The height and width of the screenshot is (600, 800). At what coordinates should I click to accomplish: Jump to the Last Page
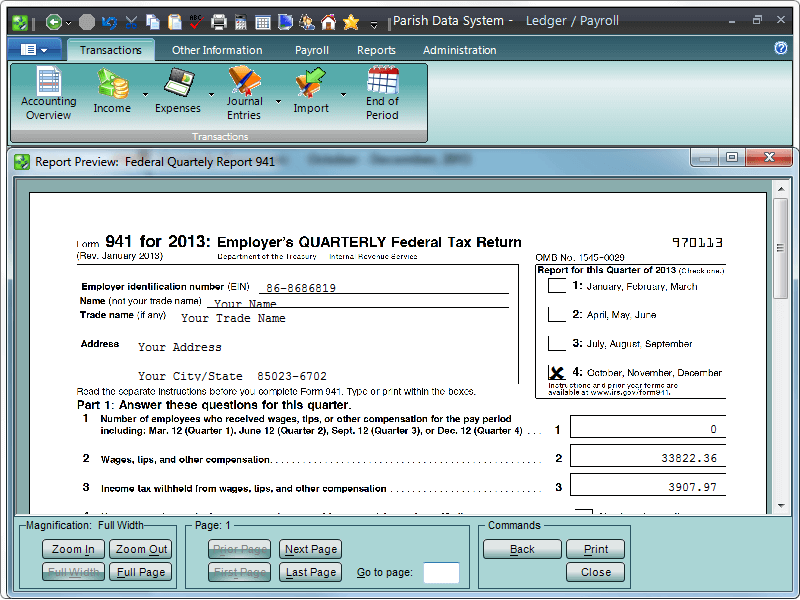point(311,572)
